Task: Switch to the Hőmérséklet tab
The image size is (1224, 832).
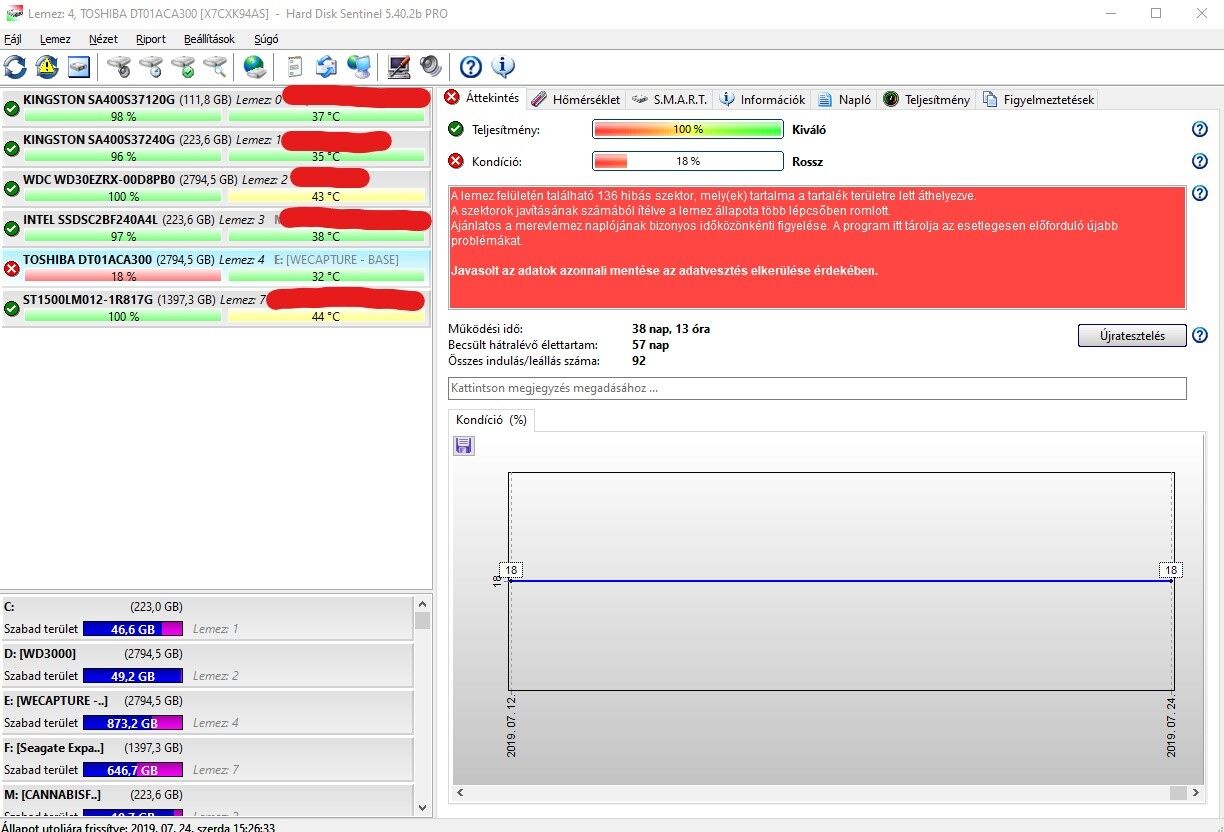Action: (x=576, y=99)
